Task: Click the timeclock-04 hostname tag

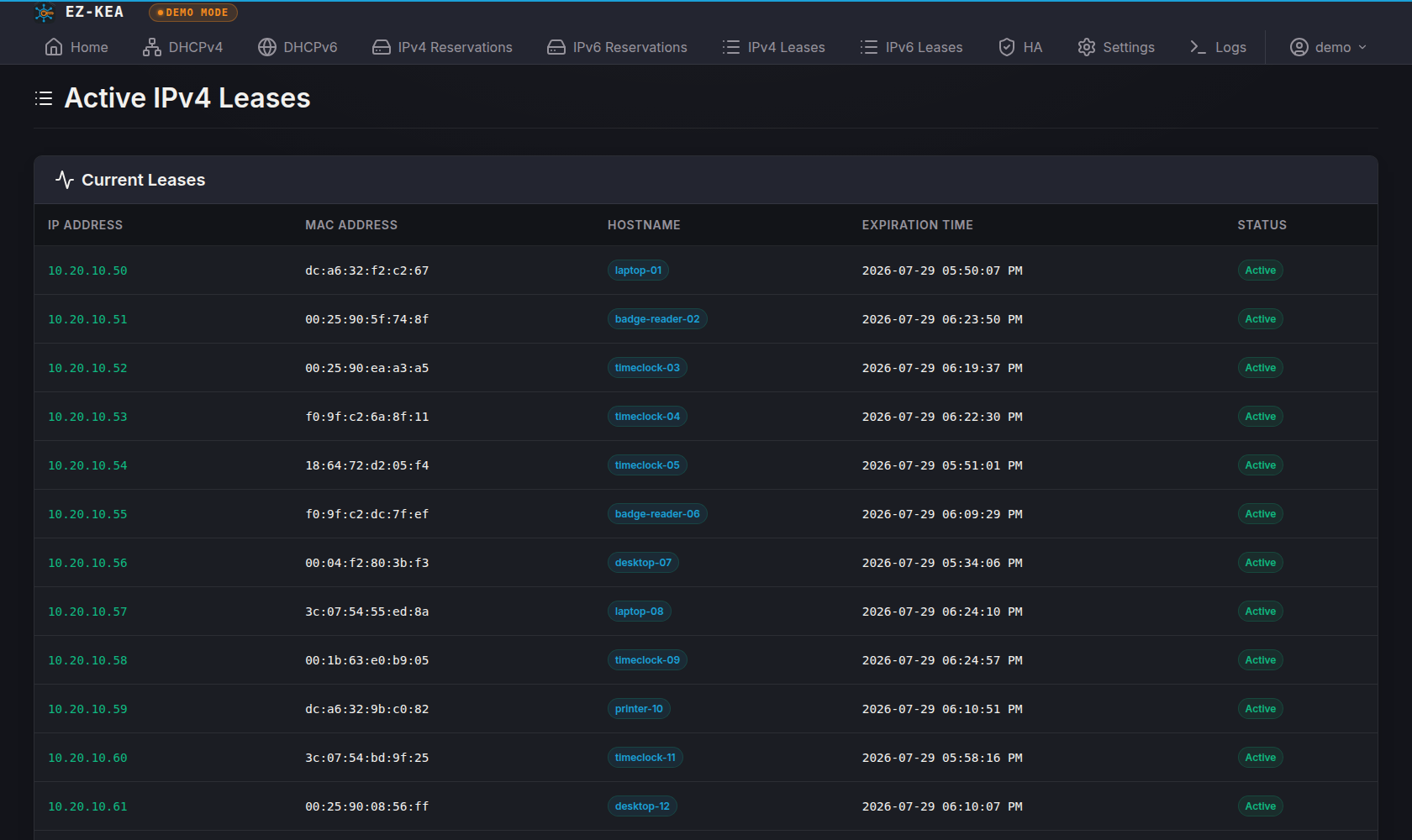Action: point(647,417)
